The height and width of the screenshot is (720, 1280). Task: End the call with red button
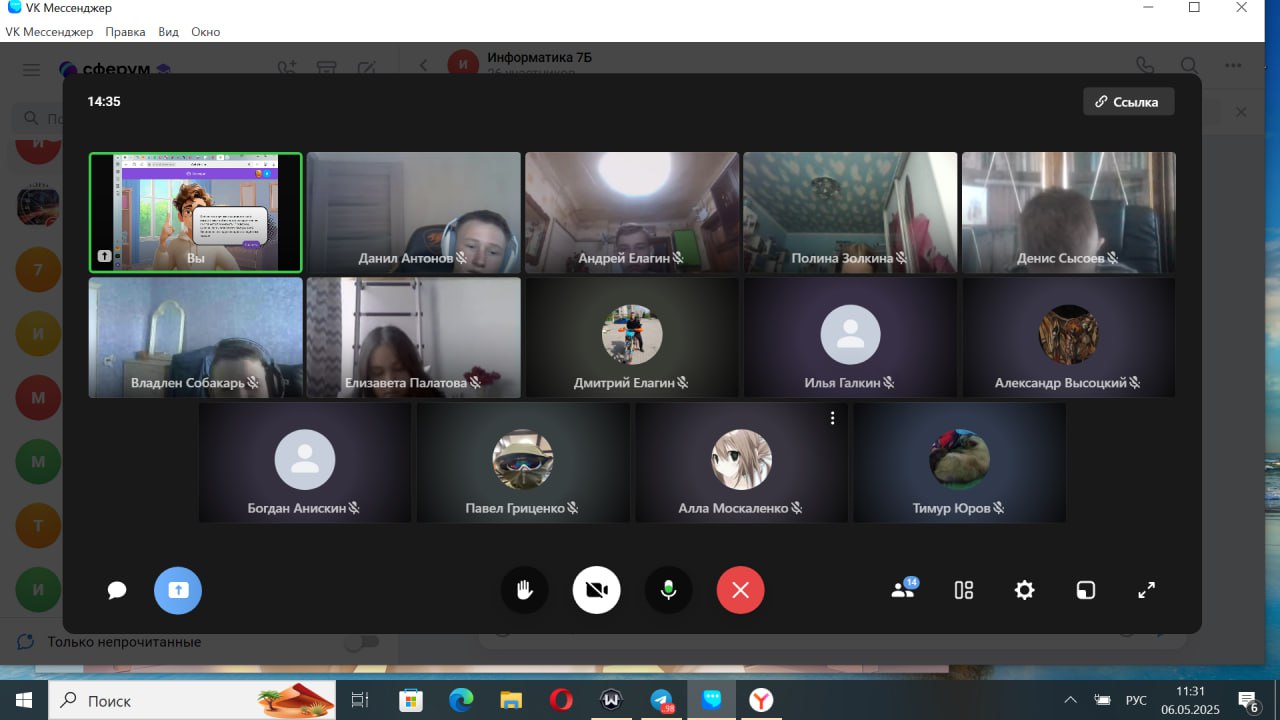pos(740,590)
